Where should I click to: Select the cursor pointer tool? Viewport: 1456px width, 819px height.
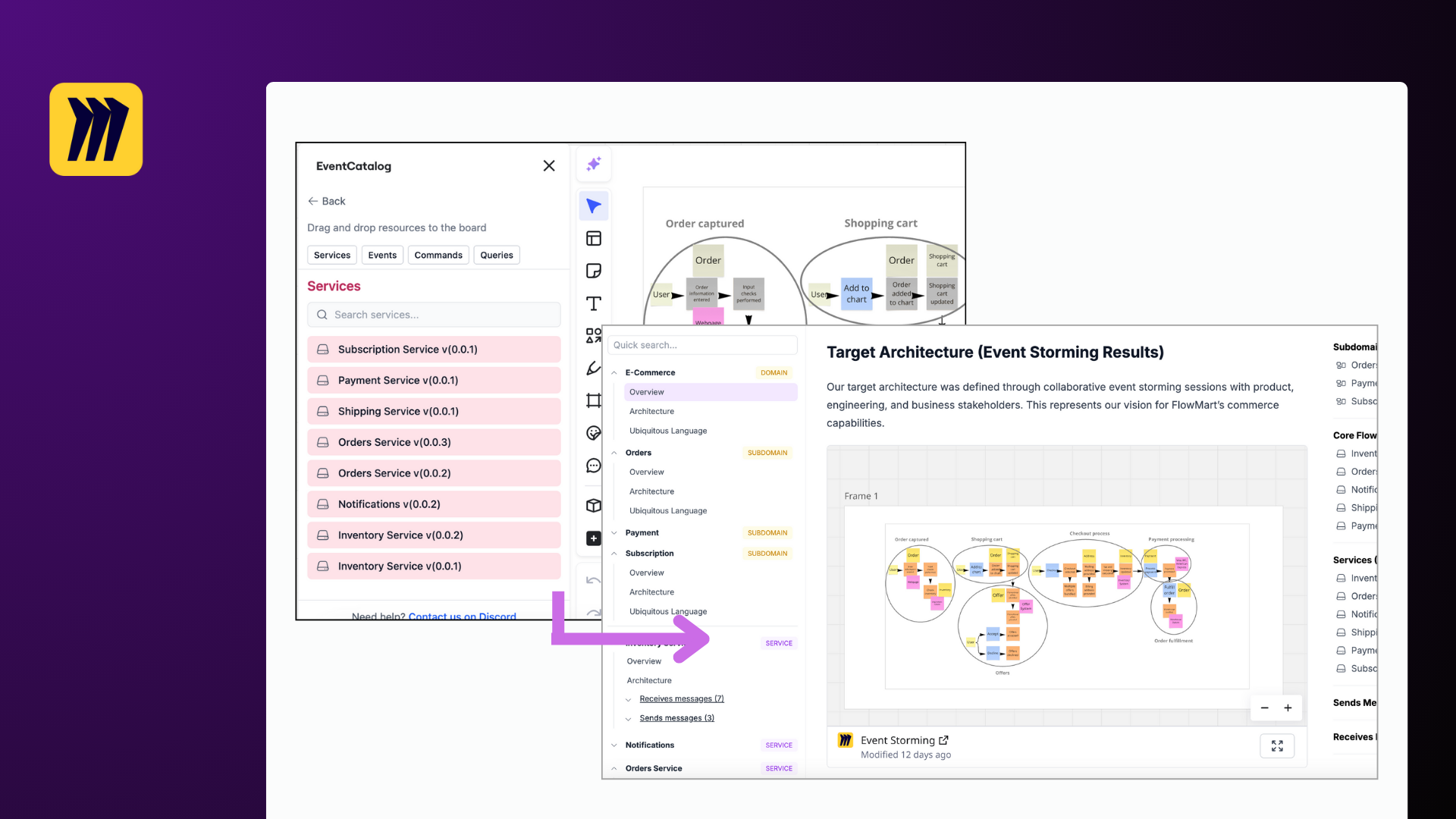tap(594, 206)
